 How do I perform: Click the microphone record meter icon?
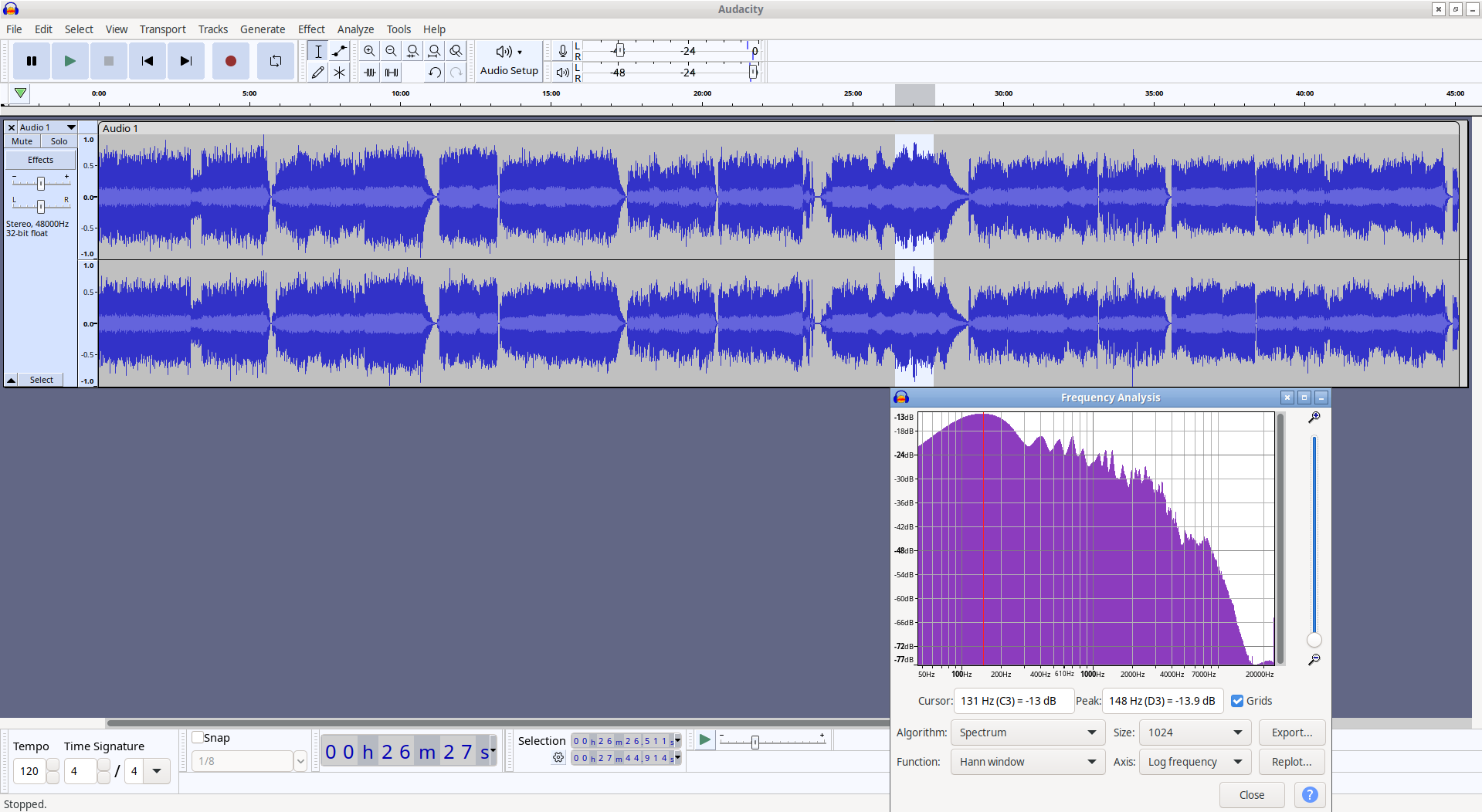pyautogui.click(x=563, y=51)
